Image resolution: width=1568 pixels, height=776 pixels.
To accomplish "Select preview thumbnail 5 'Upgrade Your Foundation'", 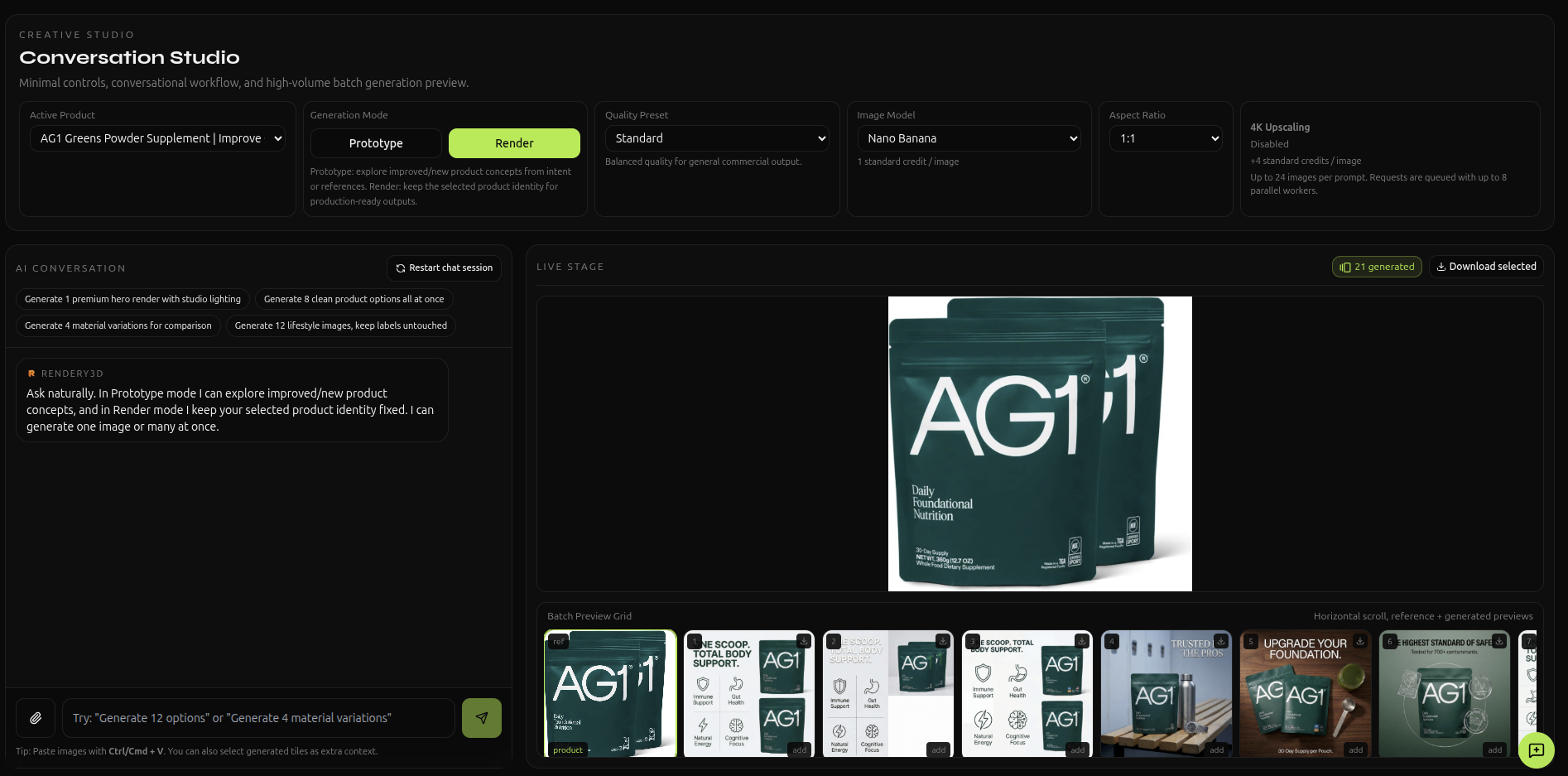I will [x=1306, y=694].
